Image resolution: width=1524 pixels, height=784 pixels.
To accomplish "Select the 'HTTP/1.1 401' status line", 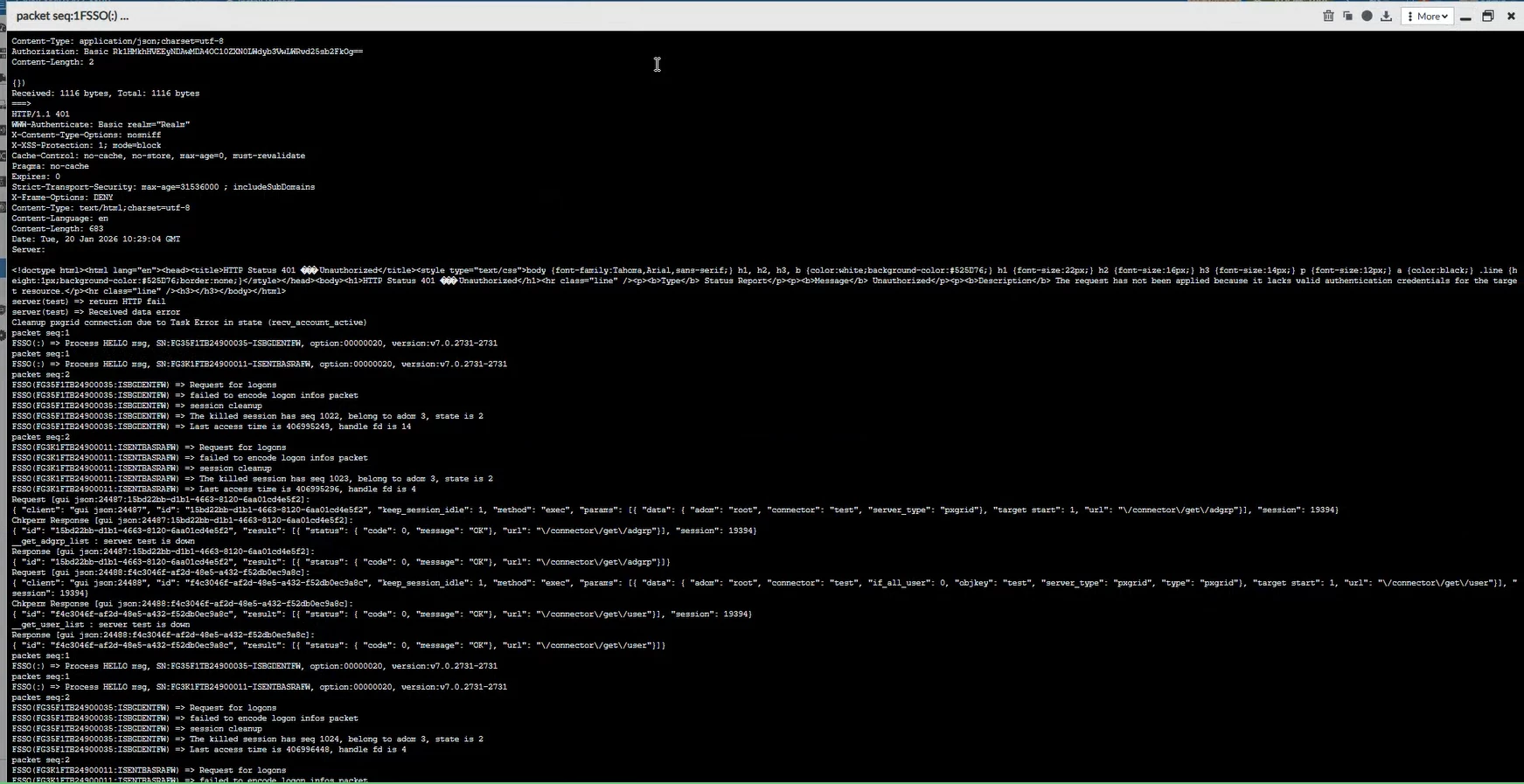I will pyautogui.click(x=40, y=114).
